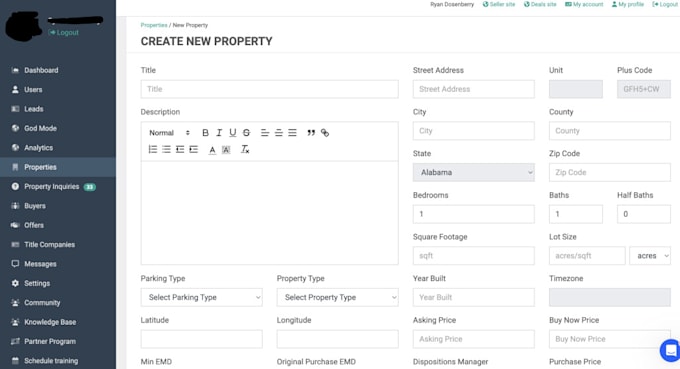Open the text color picker
Image resolution: width=680 pixels, height=369 pixels.
[x=212, y=150]
